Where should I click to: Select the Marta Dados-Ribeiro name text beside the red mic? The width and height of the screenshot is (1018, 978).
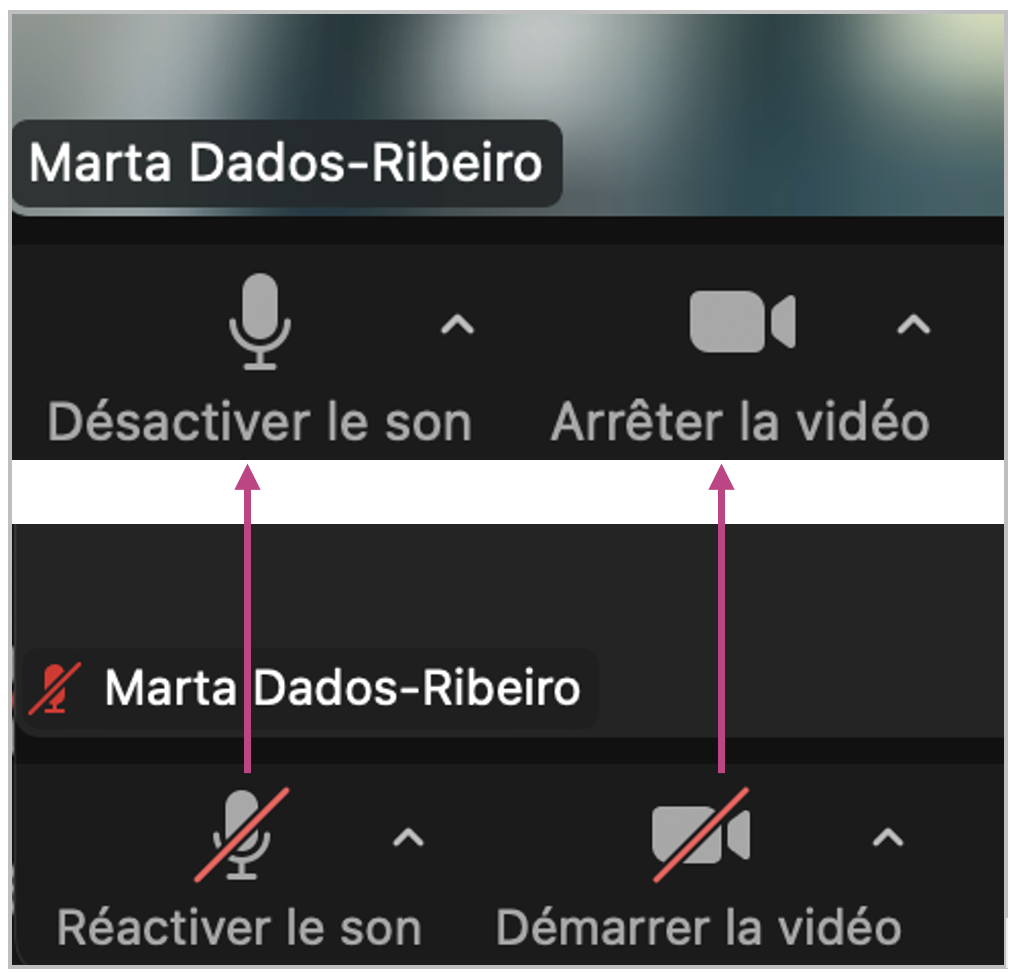[342, 689]
